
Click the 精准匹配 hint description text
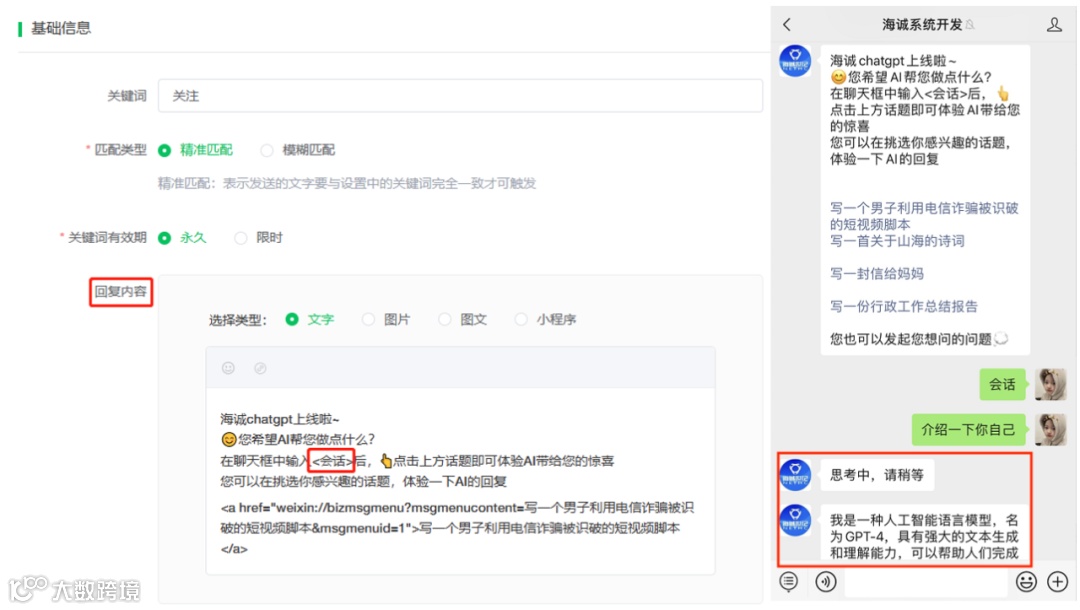click(346, 183)
